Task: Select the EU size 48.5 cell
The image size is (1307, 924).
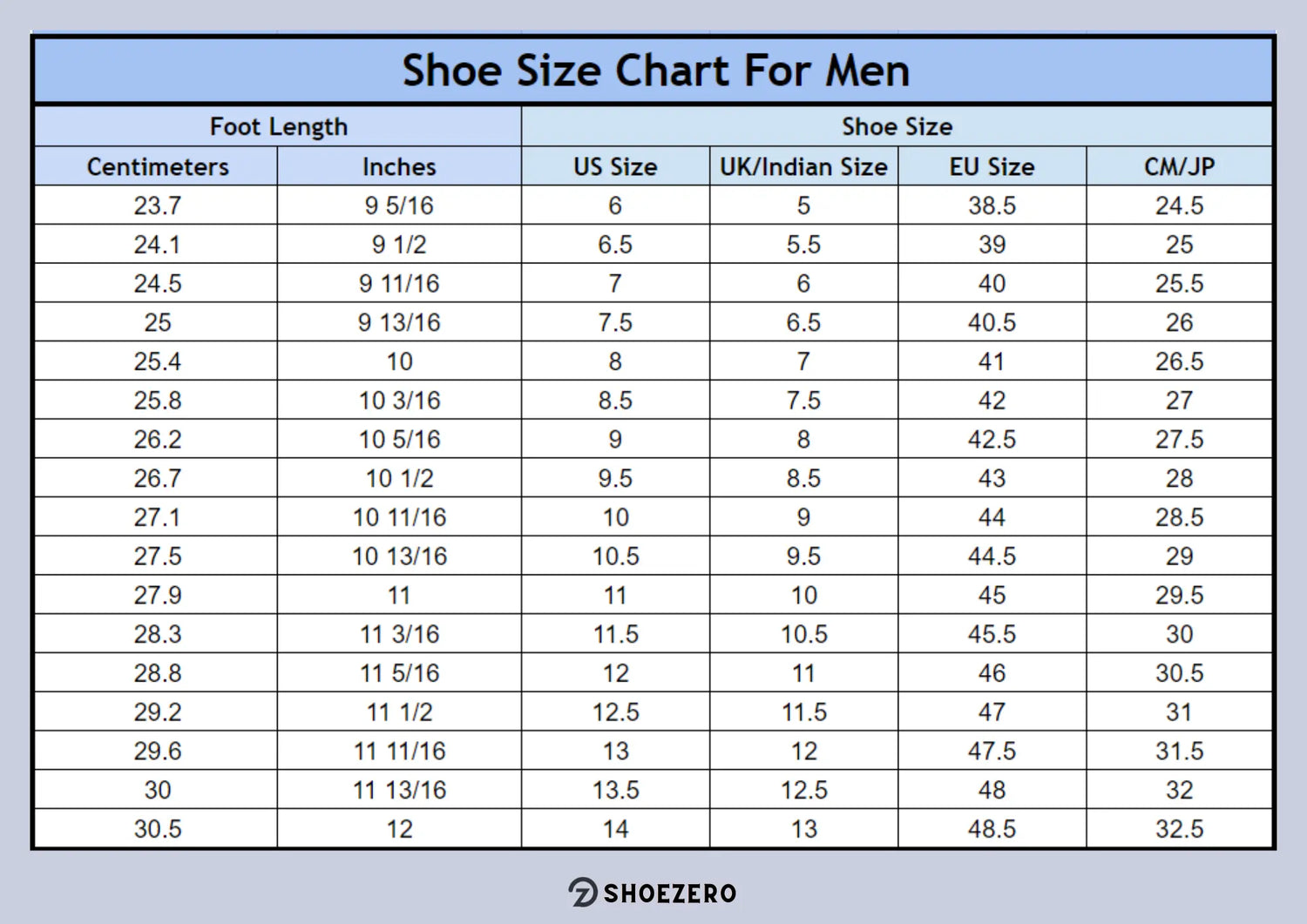Action: 992,829
